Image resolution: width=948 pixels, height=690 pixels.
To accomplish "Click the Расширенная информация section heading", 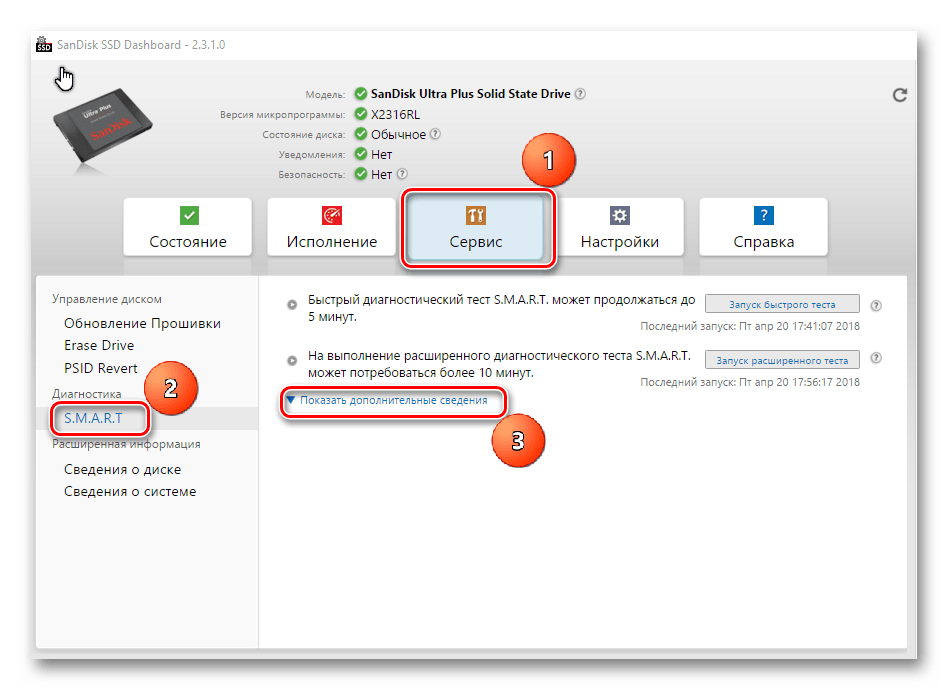I will [x=126, y=444].
